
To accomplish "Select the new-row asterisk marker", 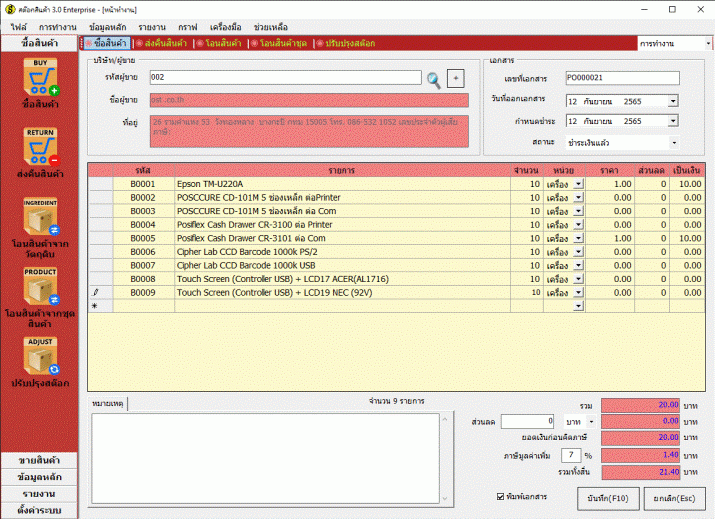I will [95, 306].
